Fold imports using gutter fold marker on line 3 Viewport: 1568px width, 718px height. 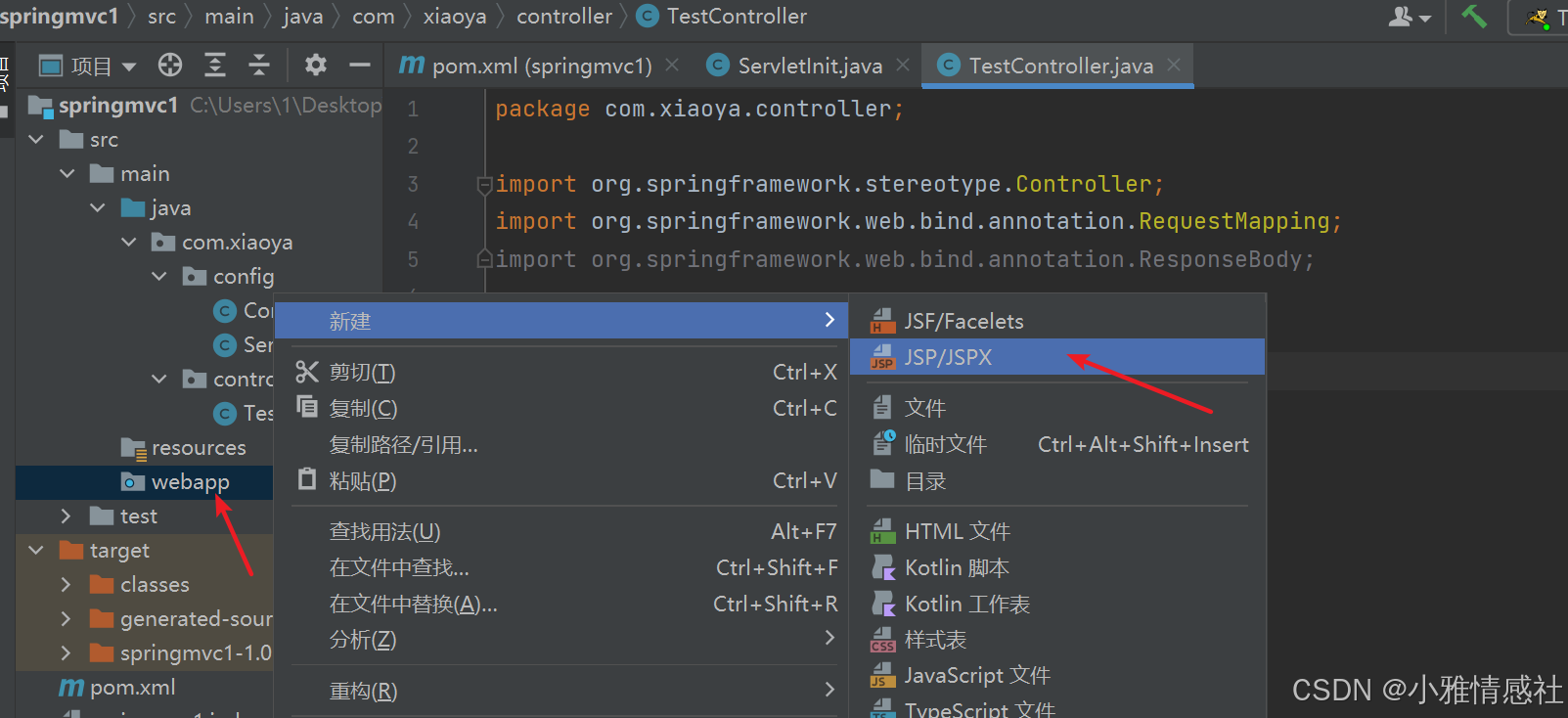483,184
